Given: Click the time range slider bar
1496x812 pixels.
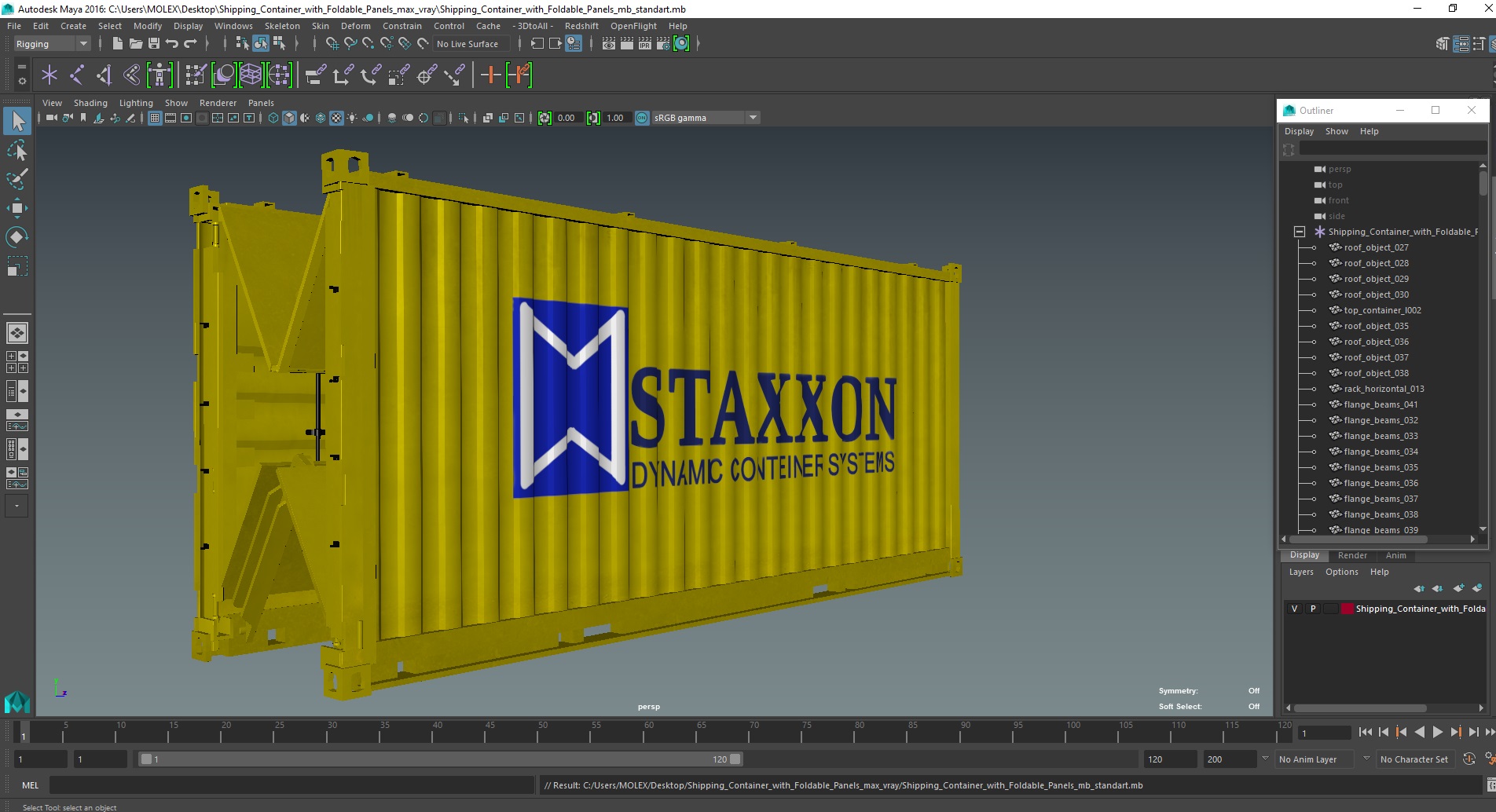Looking at the screenshot, I should coord(440,759).
